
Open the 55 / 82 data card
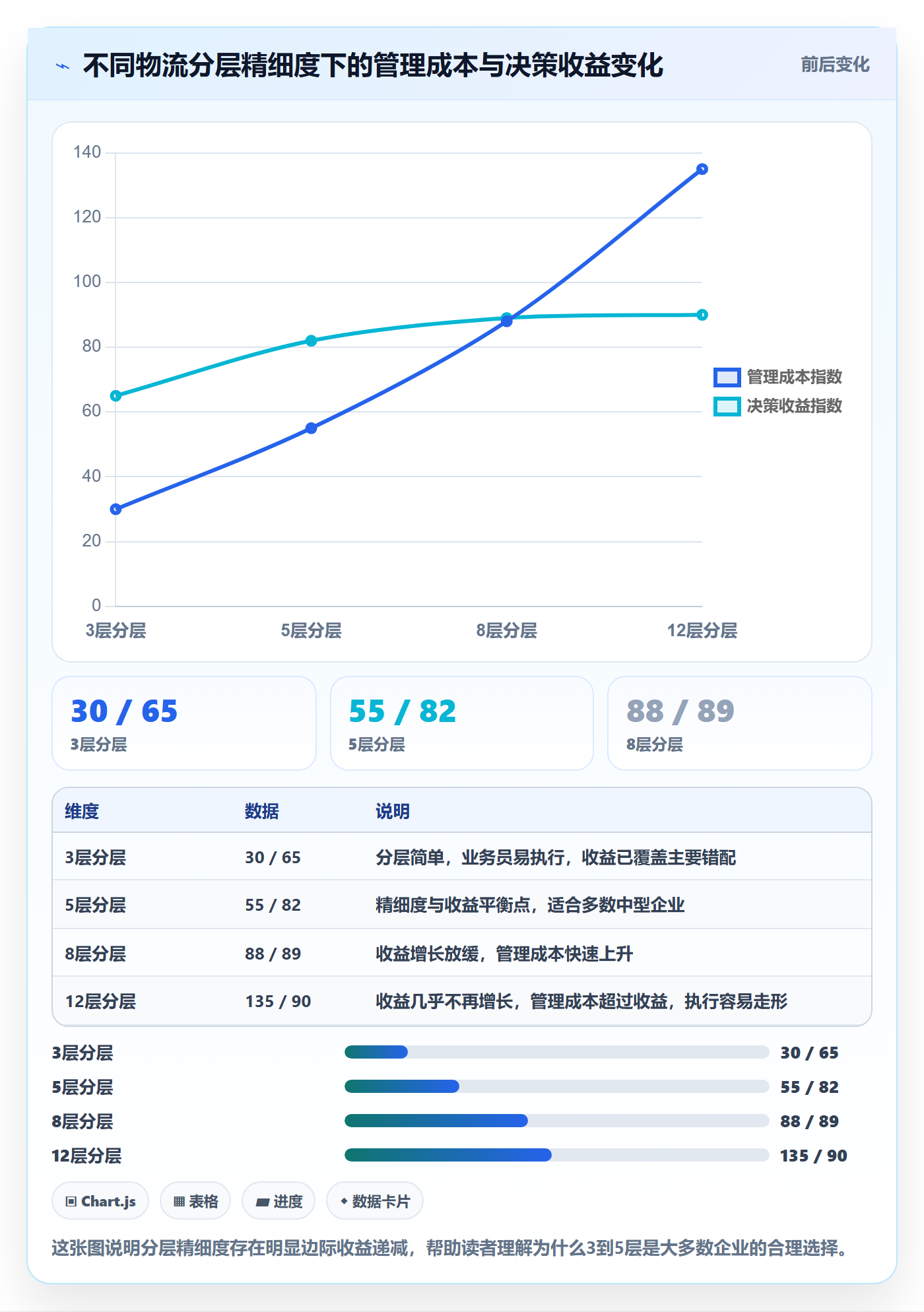tap(462, 723)
